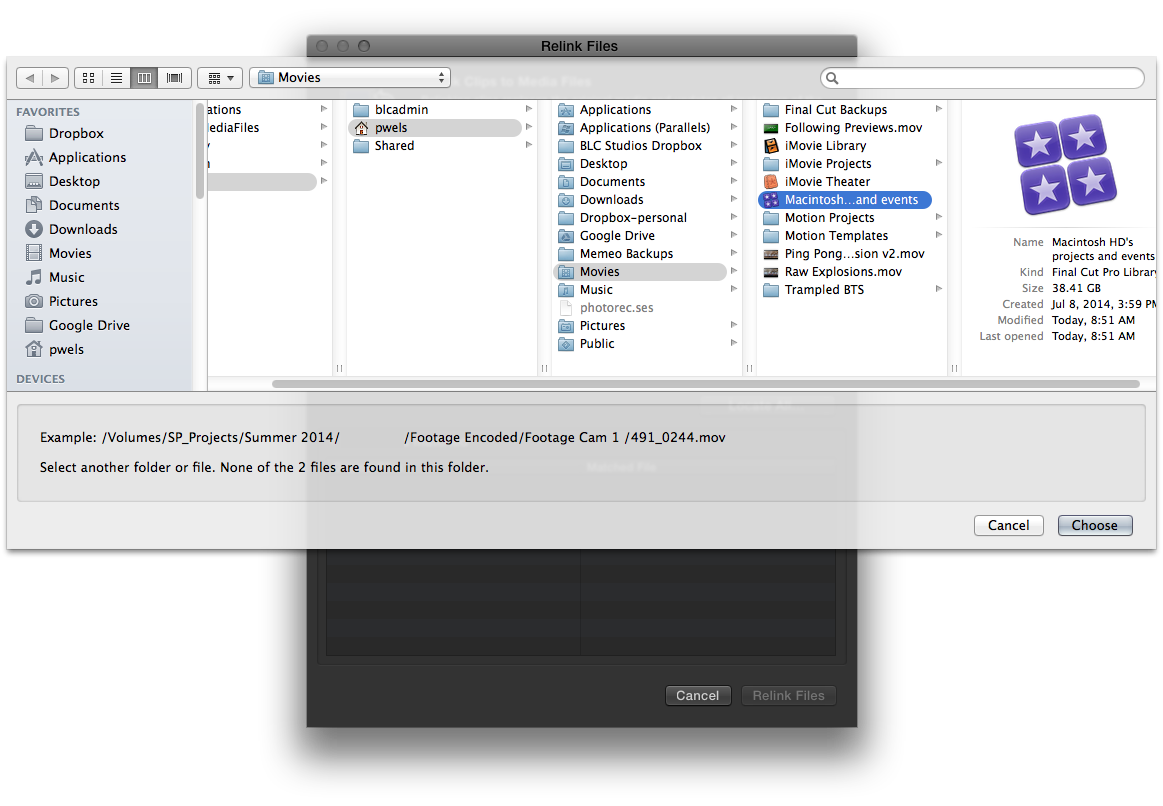Select the iMovie Library file
Image resolution: width=1163 pixels, height=806 pixels.
(x=825, y=146)
